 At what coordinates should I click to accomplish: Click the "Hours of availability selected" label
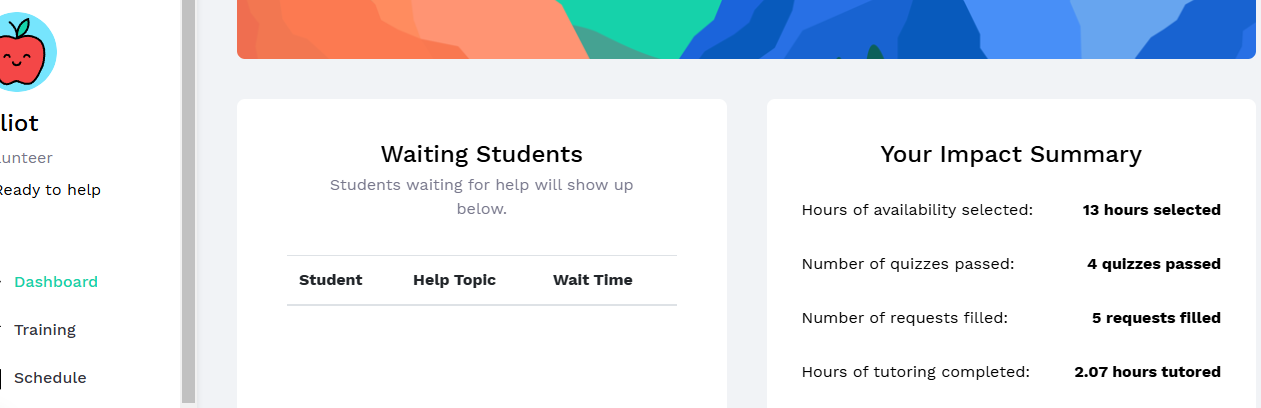(917, 210)
